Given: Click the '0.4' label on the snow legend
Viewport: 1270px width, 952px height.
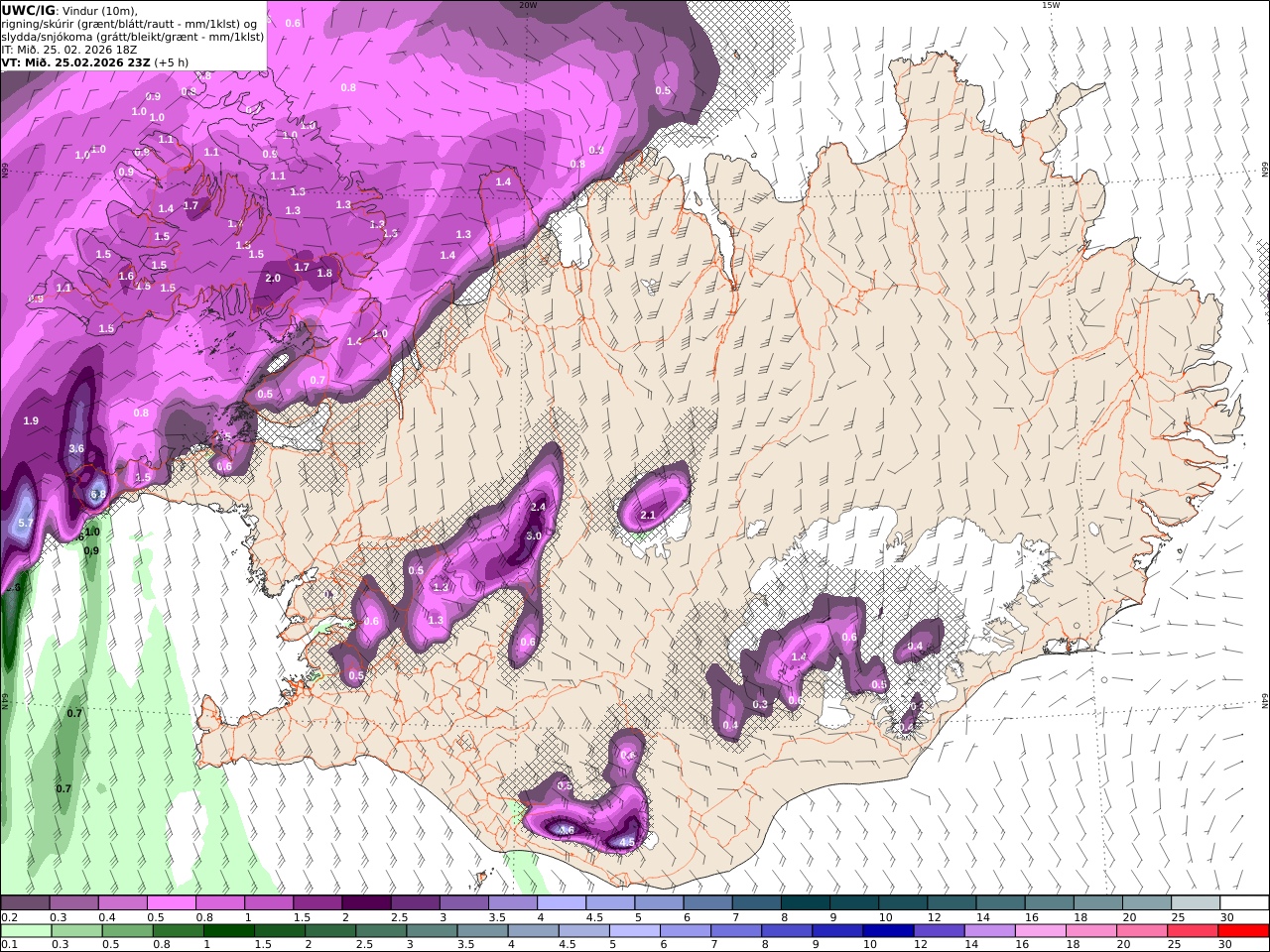Looking at the screenshot, I should click(x=107, y=917).
